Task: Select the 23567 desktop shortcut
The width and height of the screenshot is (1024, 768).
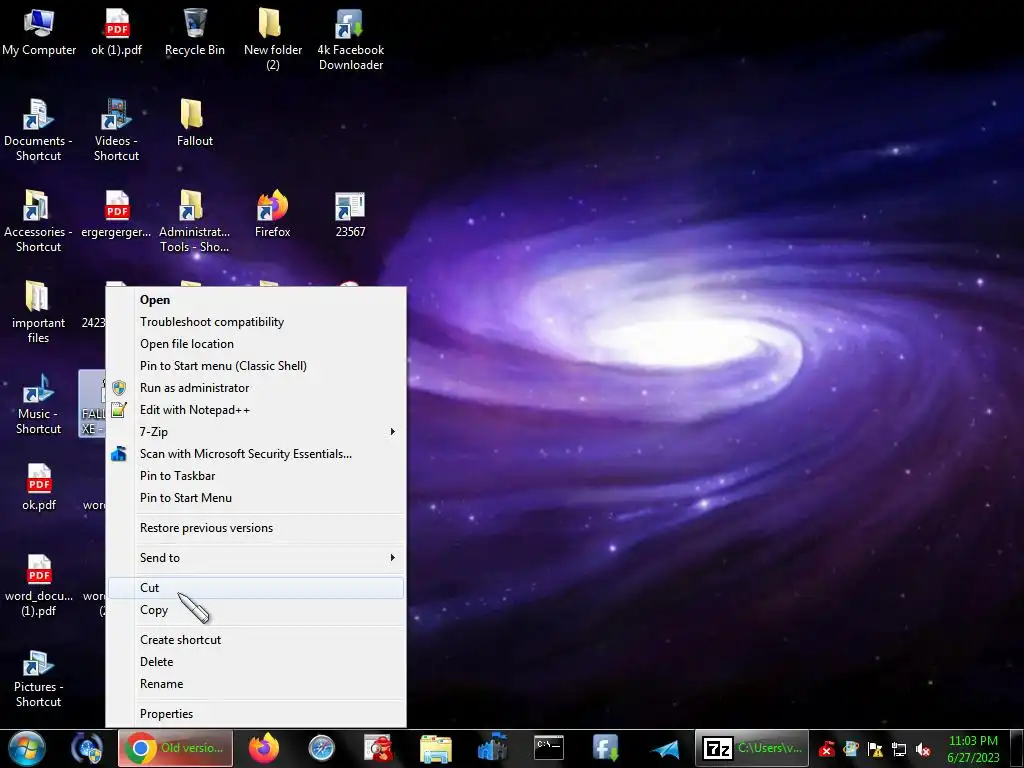Action: coord(351,214)
